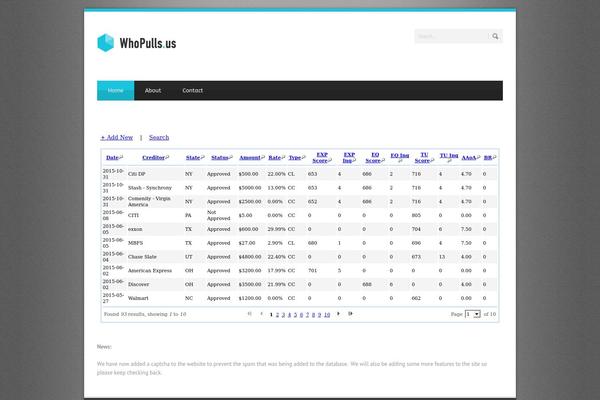Select the Chase Slate creditor cell
This screenshot has height=400, width=600.
pos(142,257)
